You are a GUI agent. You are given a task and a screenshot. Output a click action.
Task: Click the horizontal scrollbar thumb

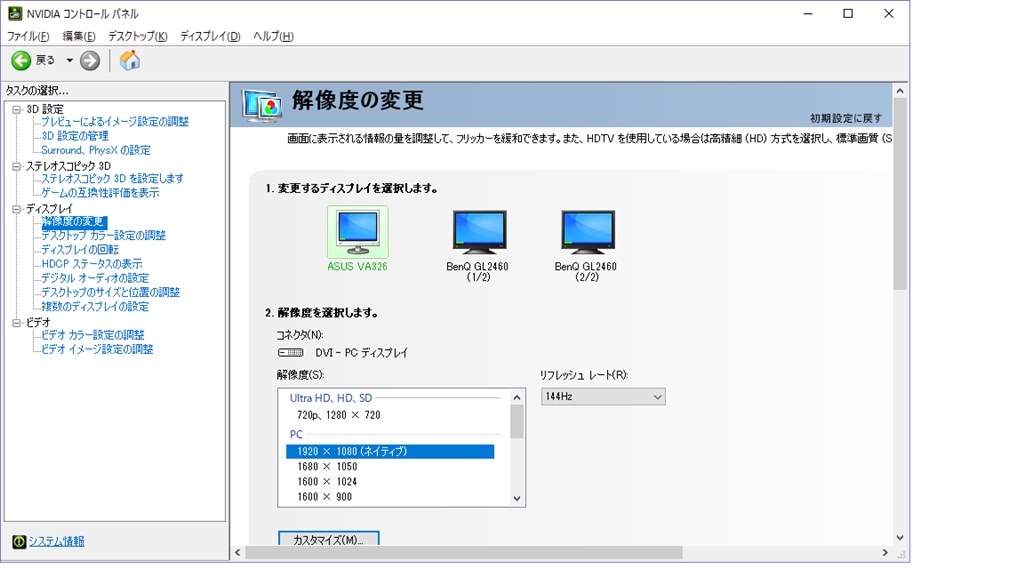pyautogui.click(x=464, y=553)
